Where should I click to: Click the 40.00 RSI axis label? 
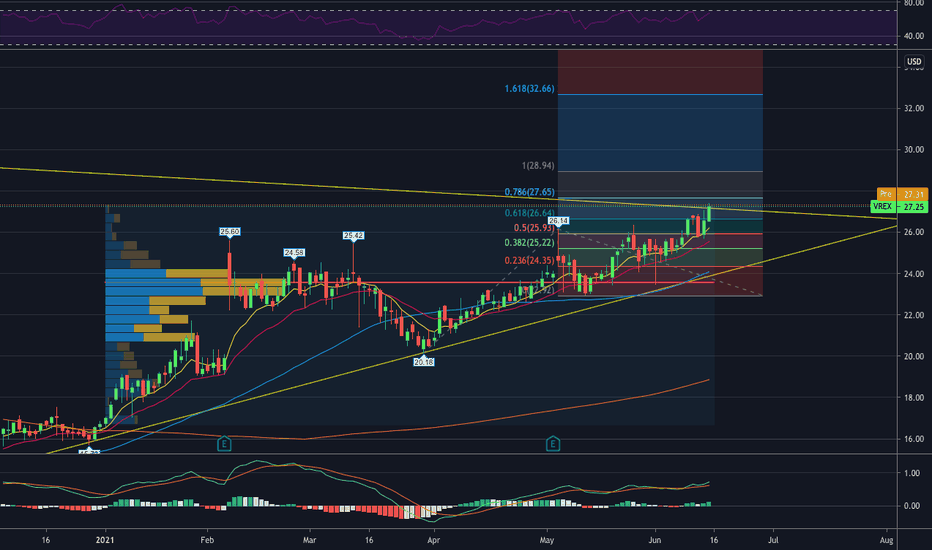[914, 36]
